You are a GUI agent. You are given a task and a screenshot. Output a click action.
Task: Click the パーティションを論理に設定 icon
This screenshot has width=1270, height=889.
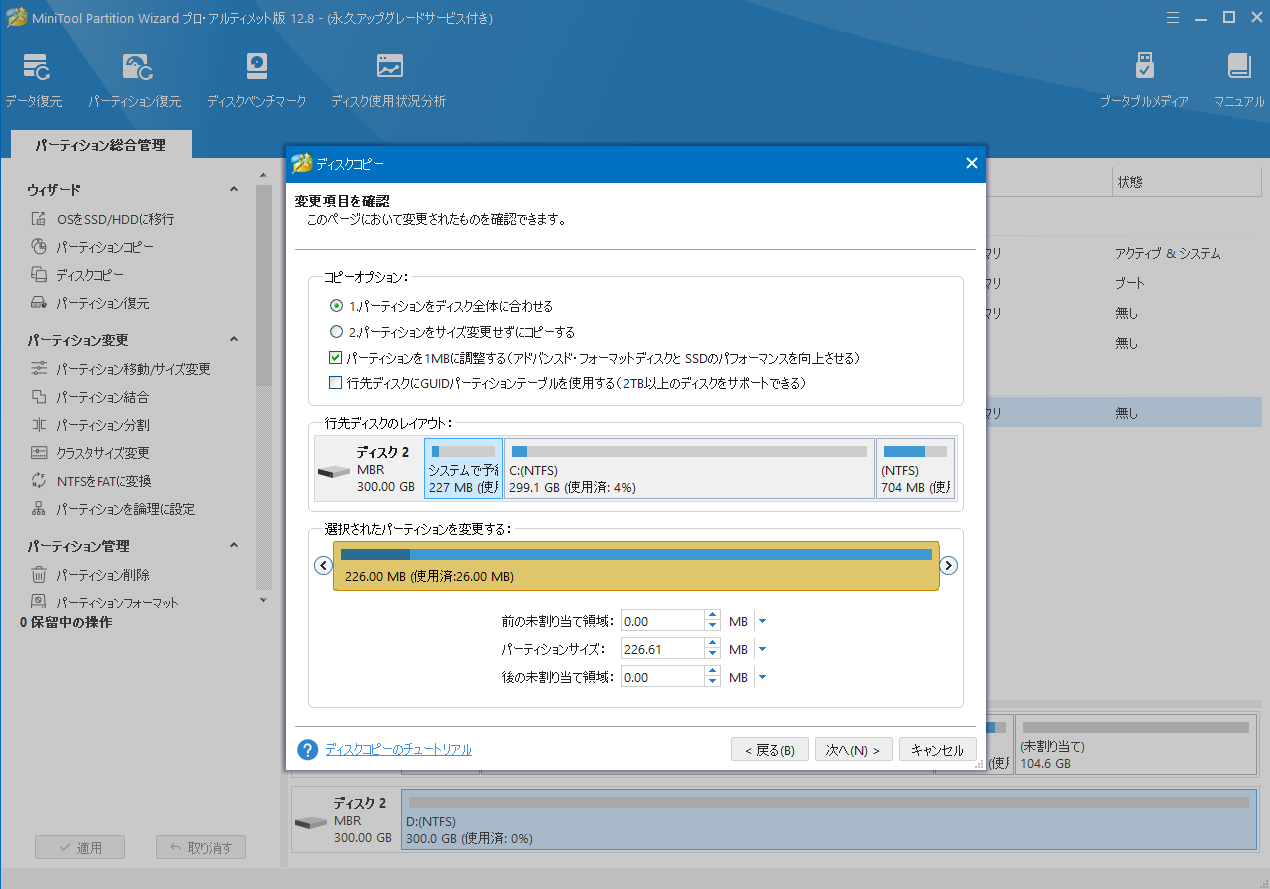(39, 509)
